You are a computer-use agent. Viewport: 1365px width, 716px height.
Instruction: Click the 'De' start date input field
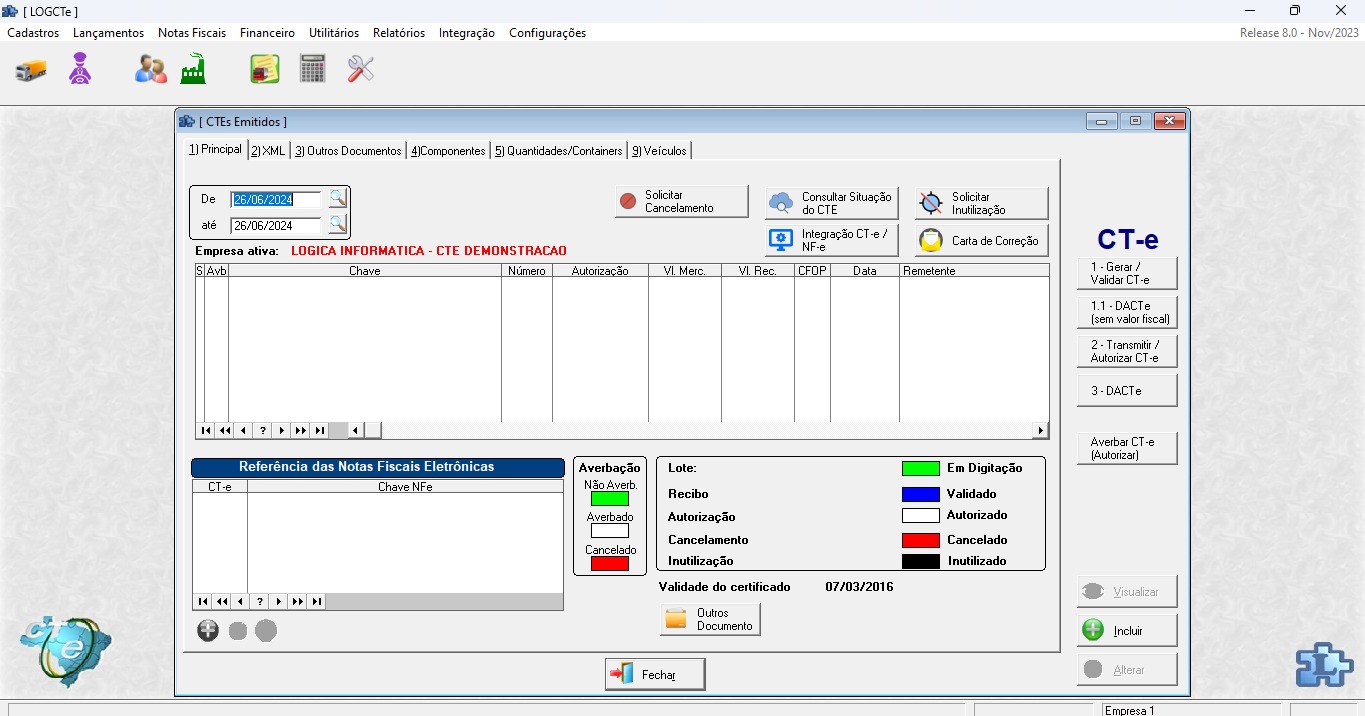pyautogui.click(x=276, y=199)
